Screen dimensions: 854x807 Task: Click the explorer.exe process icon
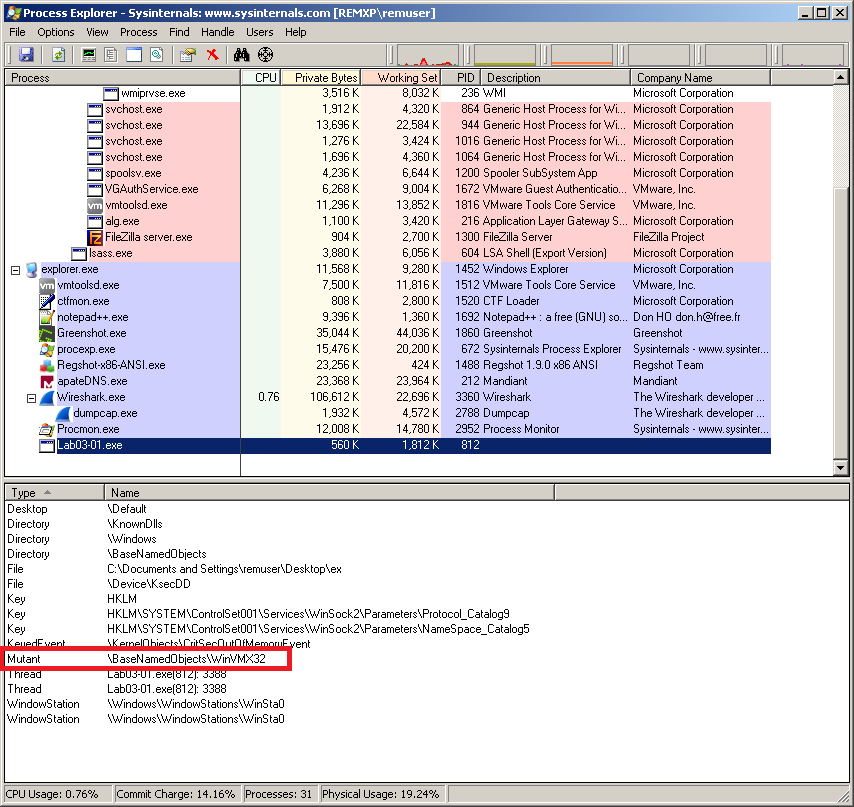32,270
